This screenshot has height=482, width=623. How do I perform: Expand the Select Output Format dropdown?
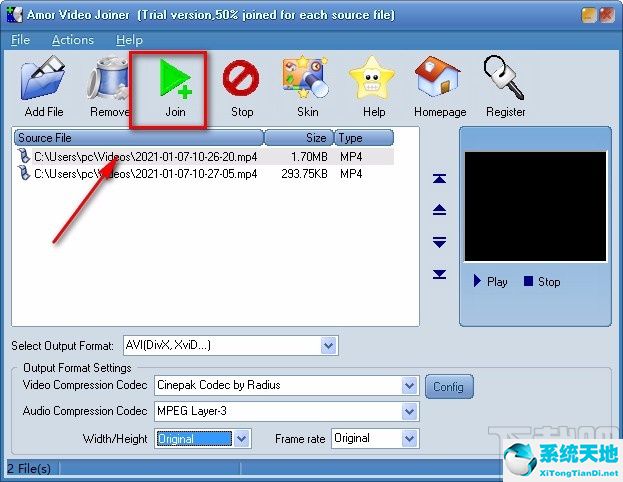329,345
